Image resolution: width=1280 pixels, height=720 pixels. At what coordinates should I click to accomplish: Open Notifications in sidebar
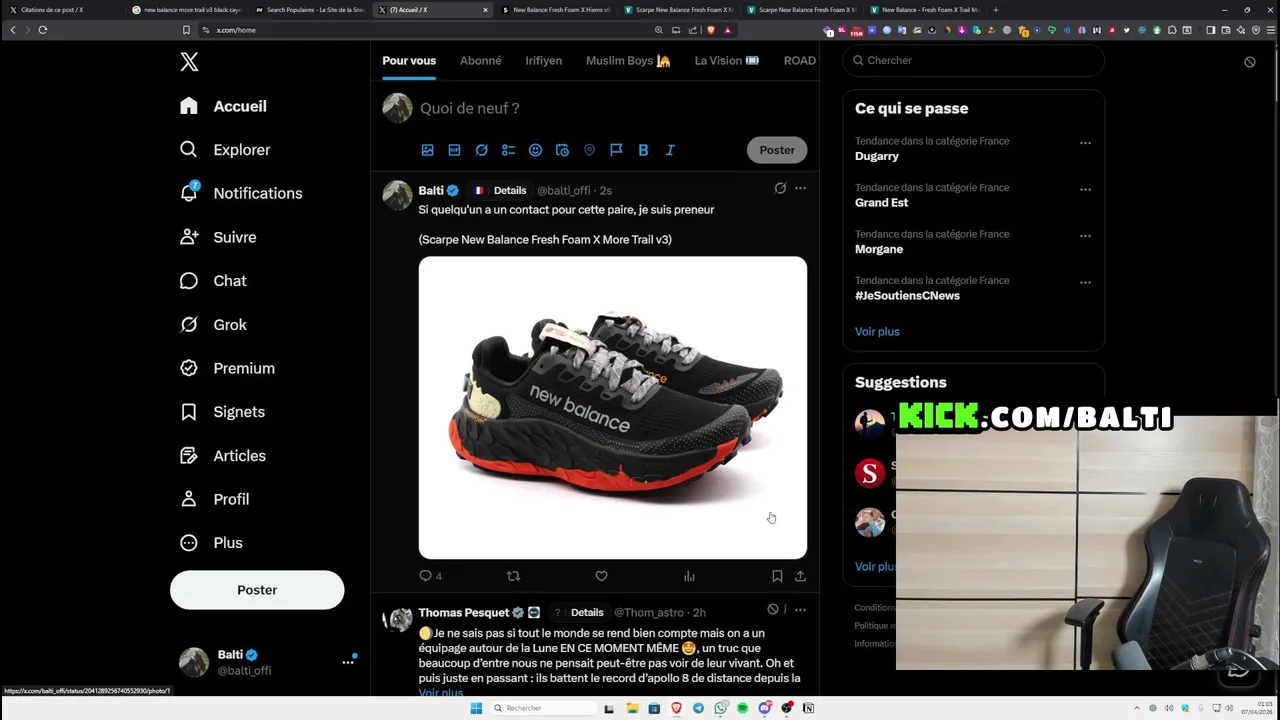(241, 193)
